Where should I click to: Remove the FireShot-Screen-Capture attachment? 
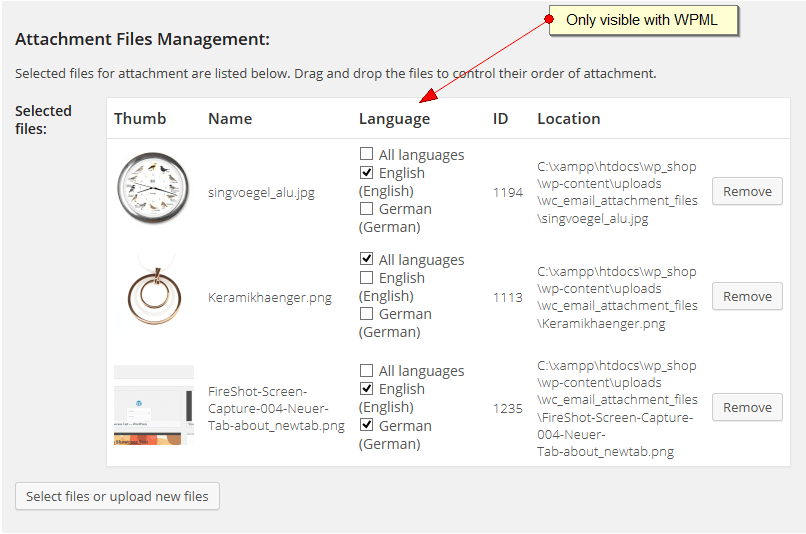[747, 407]
